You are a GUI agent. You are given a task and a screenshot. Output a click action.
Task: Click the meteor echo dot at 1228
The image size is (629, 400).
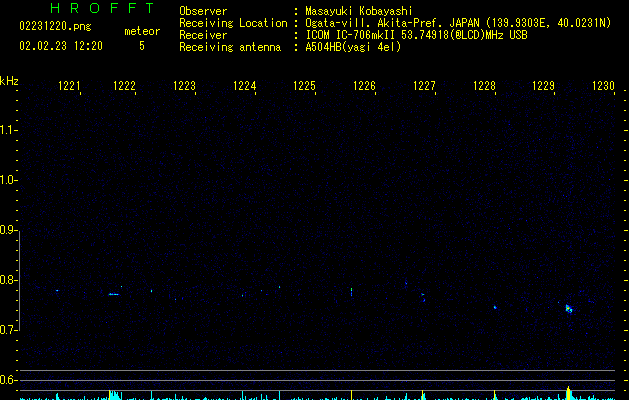click(495, 307)
